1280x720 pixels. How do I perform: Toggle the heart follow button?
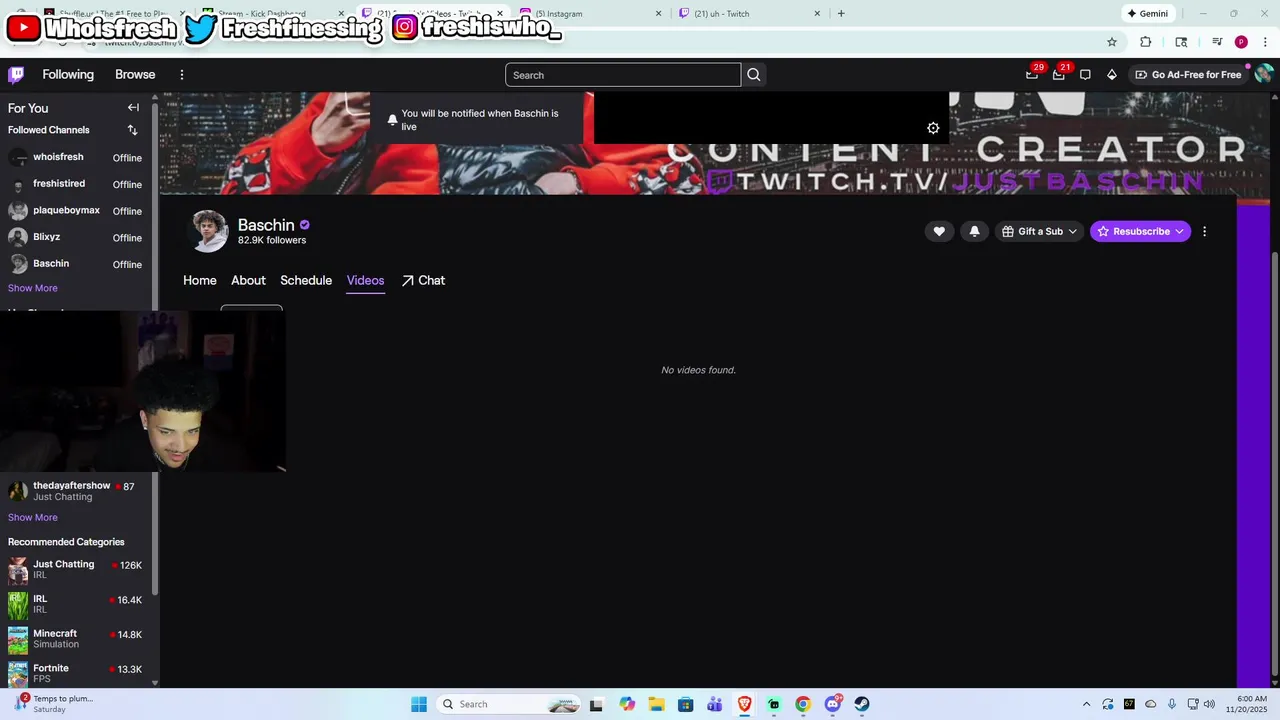click(939, 231)
